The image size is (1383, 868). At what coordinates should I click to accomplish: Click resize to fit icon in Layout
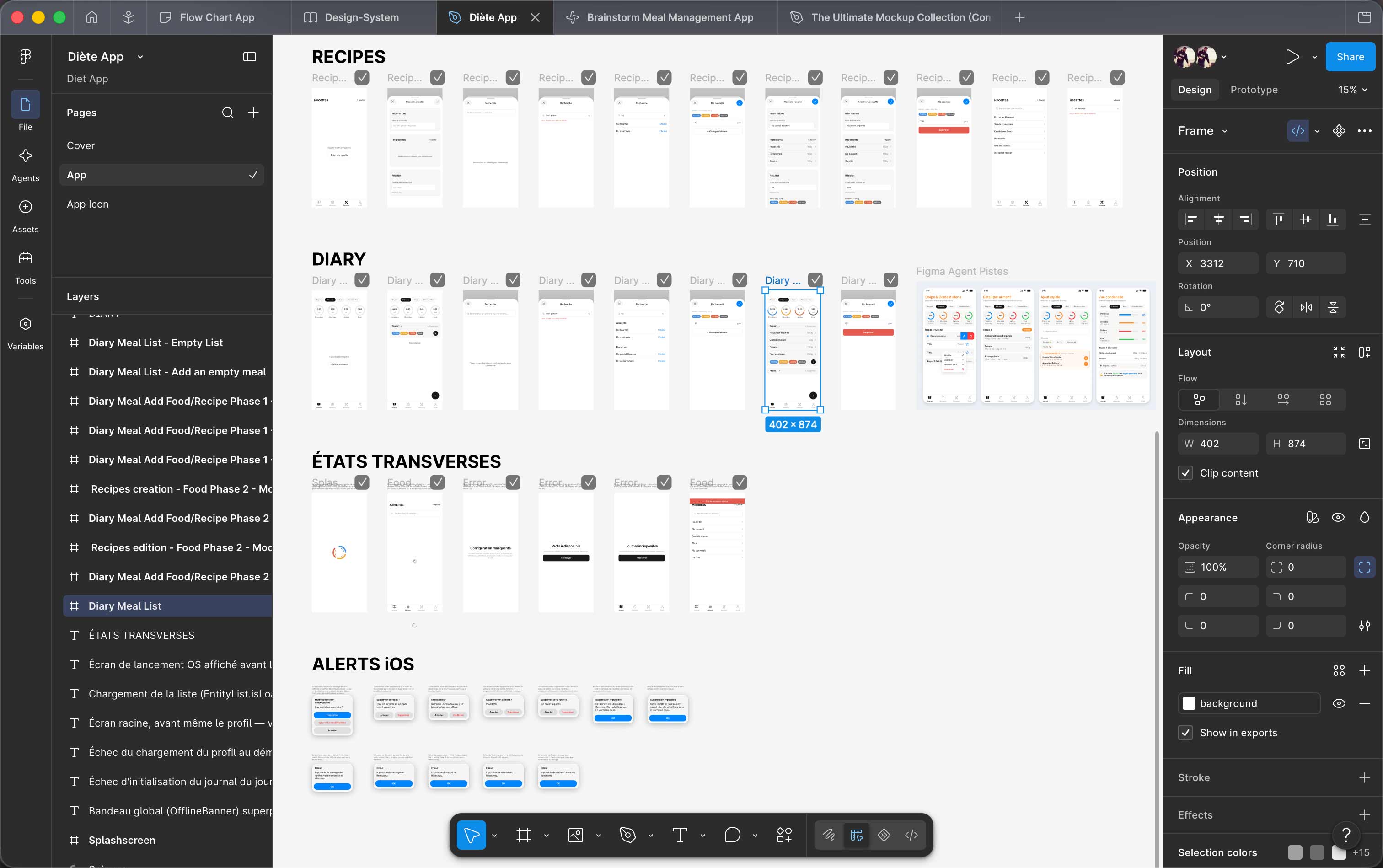1339,353
